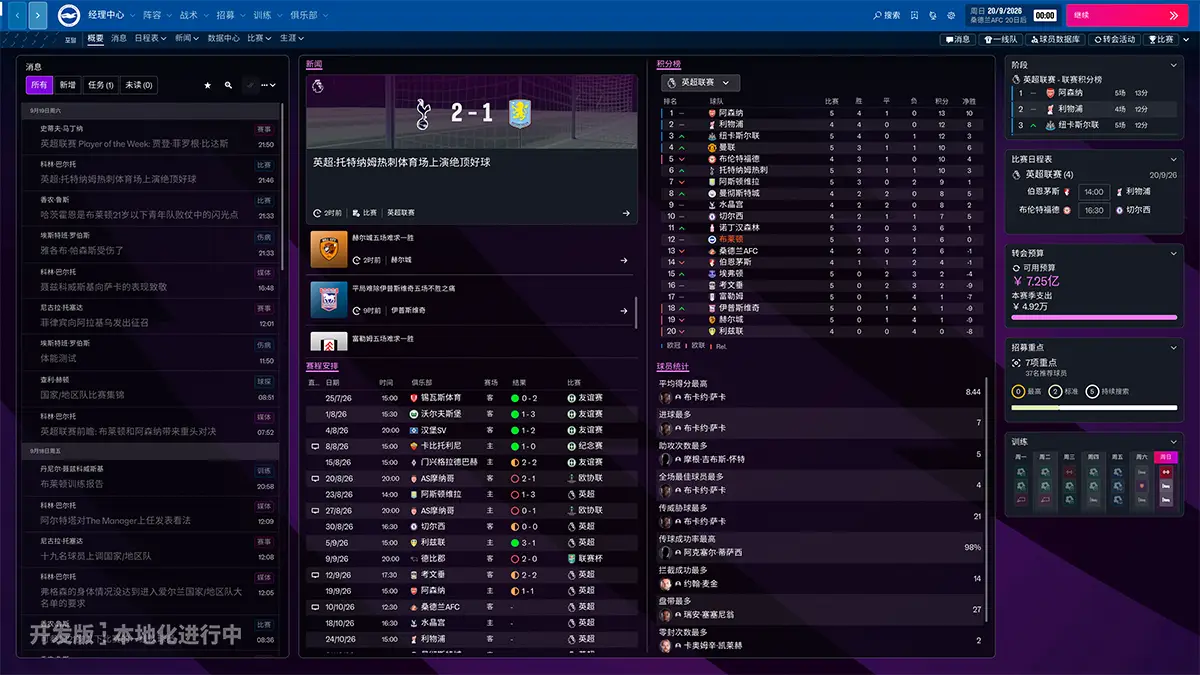The width and height of the screenshot is (1200, 675).
Task: Click the 转会活动 shortcut button
Action: tap(1114, 39)
